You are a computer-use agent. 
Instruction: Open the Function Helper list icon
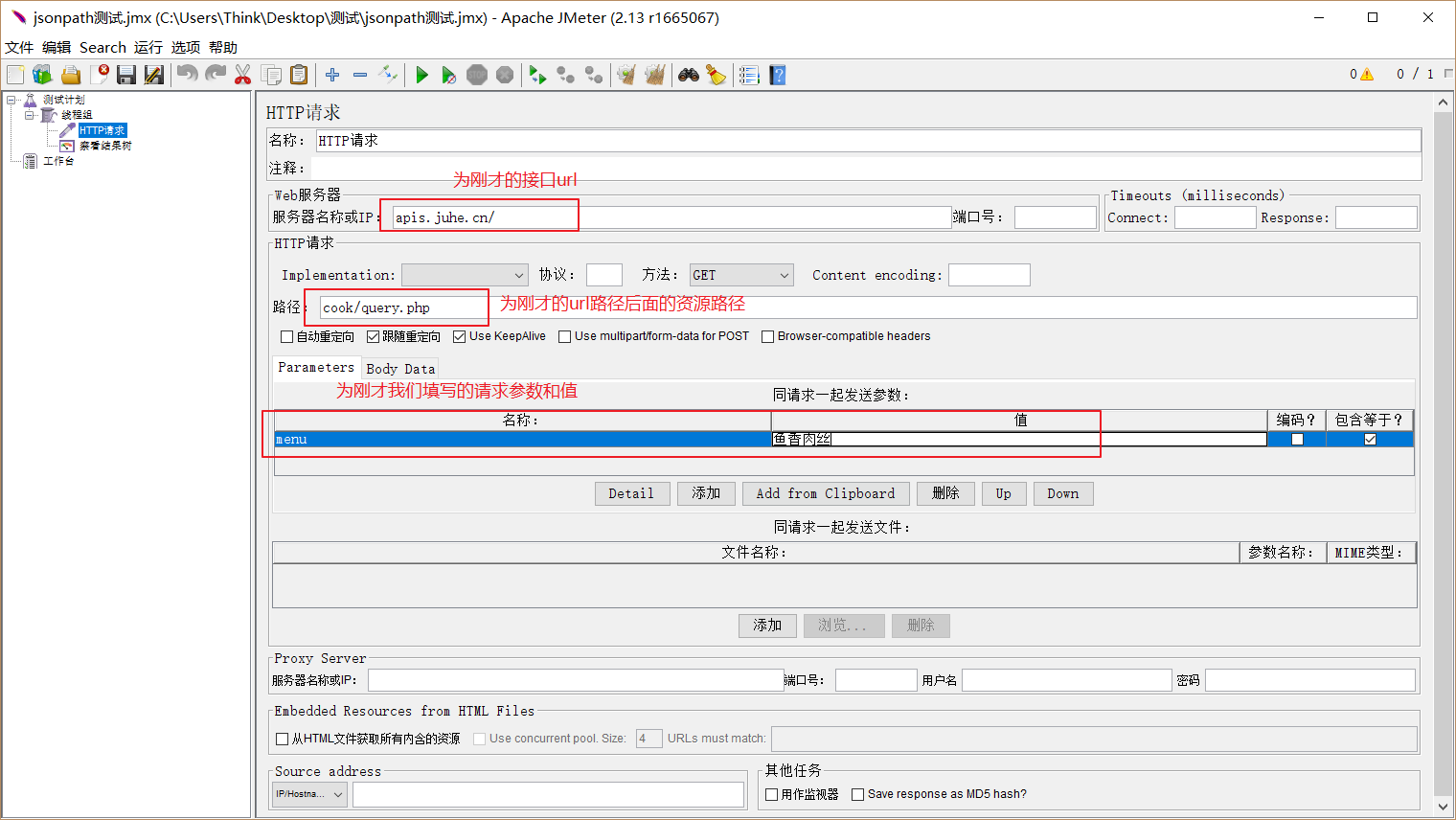tap(749, 75)
